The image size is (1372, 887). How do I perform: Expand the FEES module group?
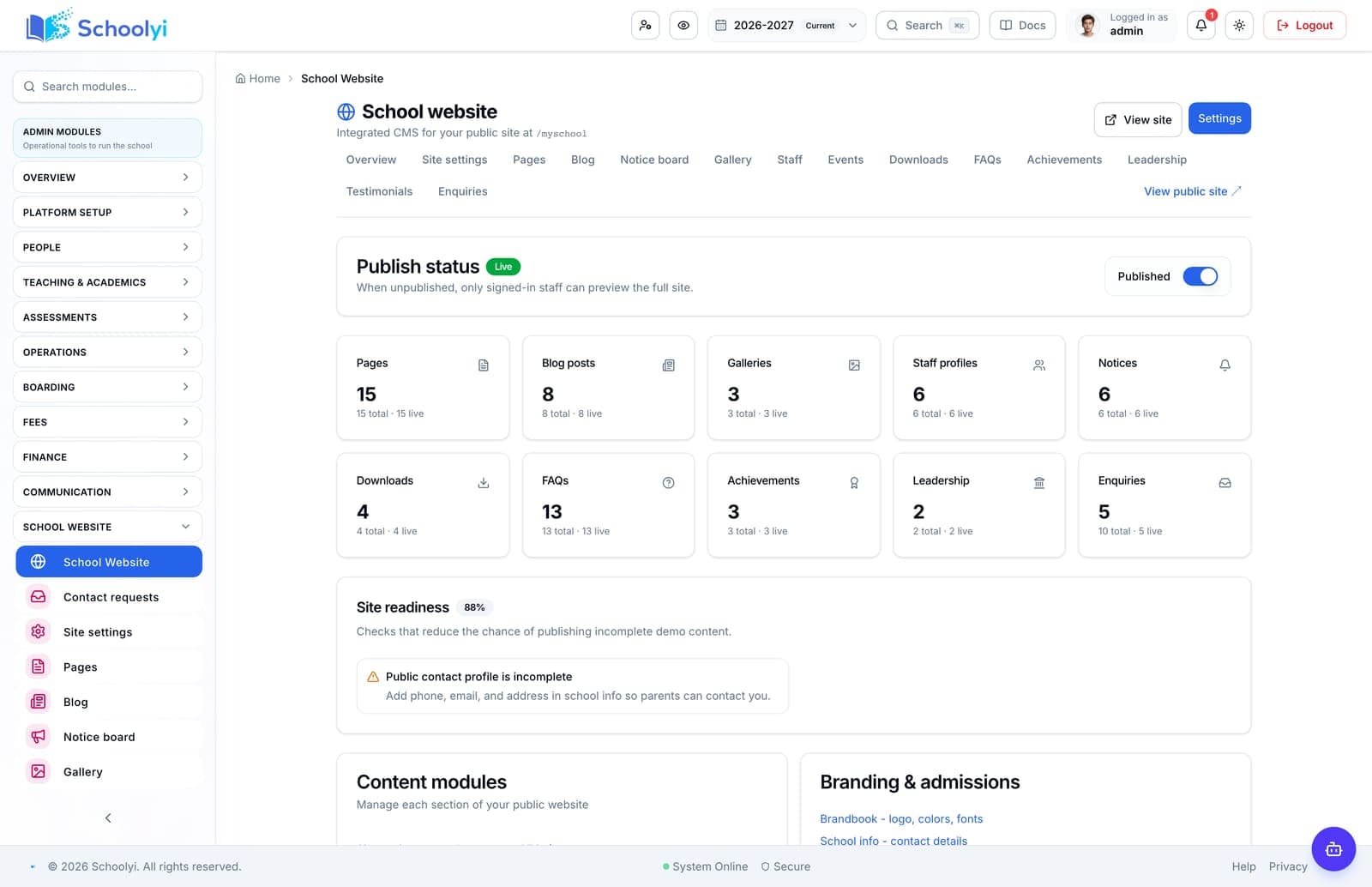point(107,422)
